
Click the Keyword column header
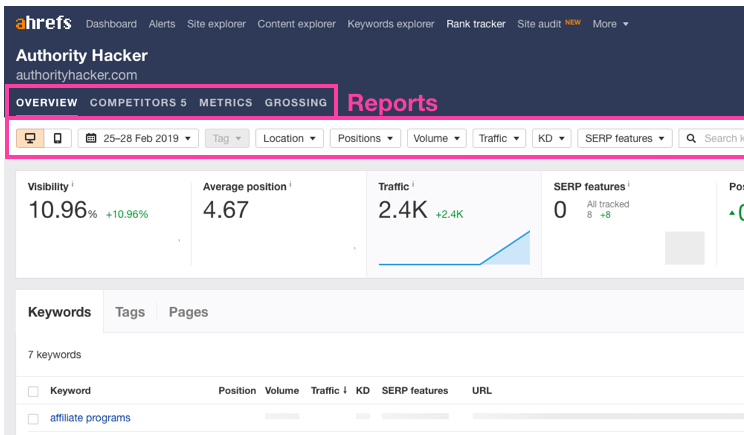pos(70,390)
